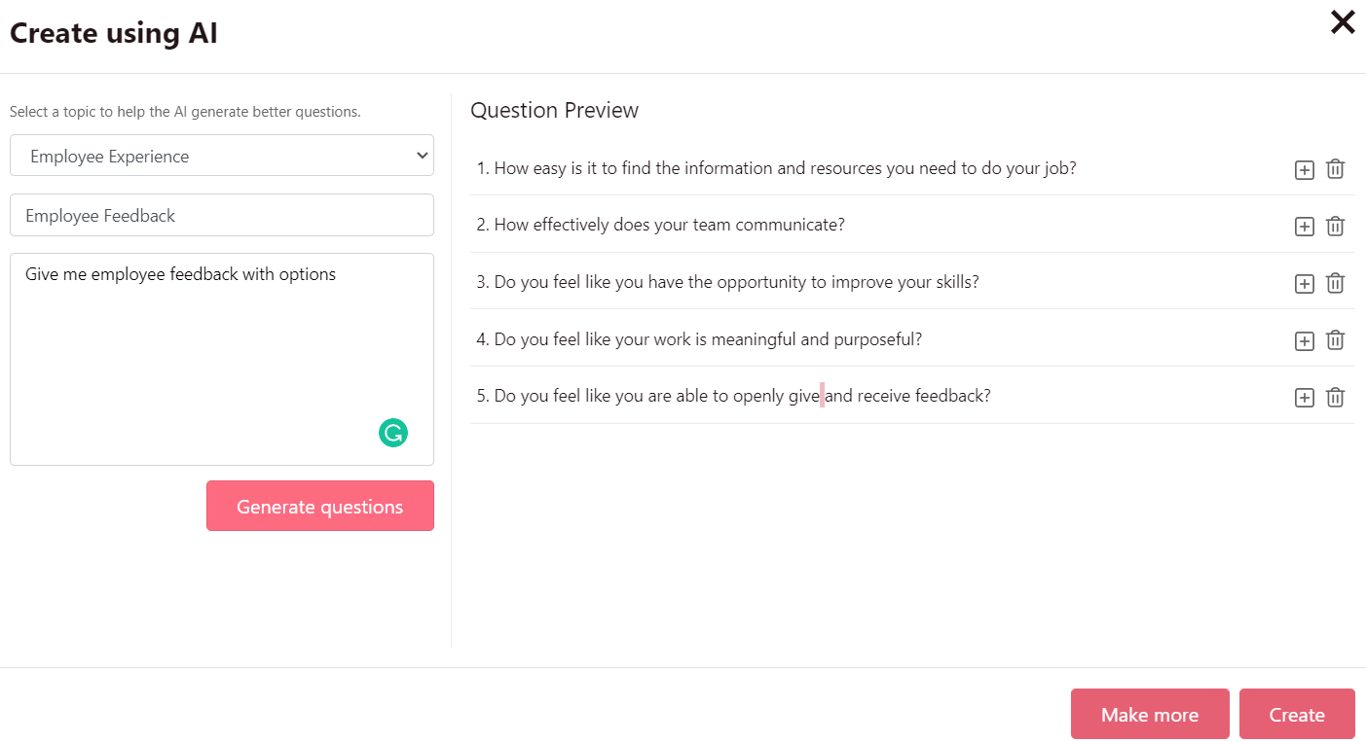The image size is (1366, 742).
Task: Close the Create using AI dialog
Action: click(1342, 22)
